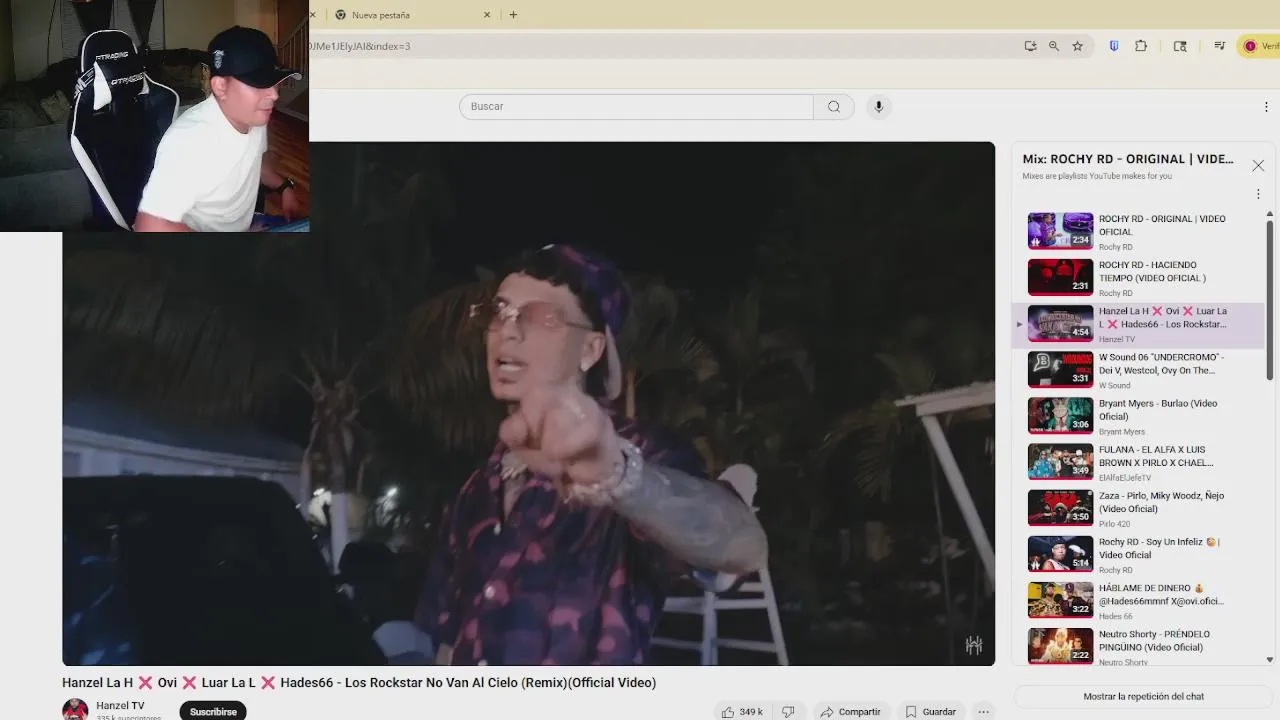Bookmark this page with the star icon
Viewport: 1280px width, 720px height.
[x=1077, y=46]
